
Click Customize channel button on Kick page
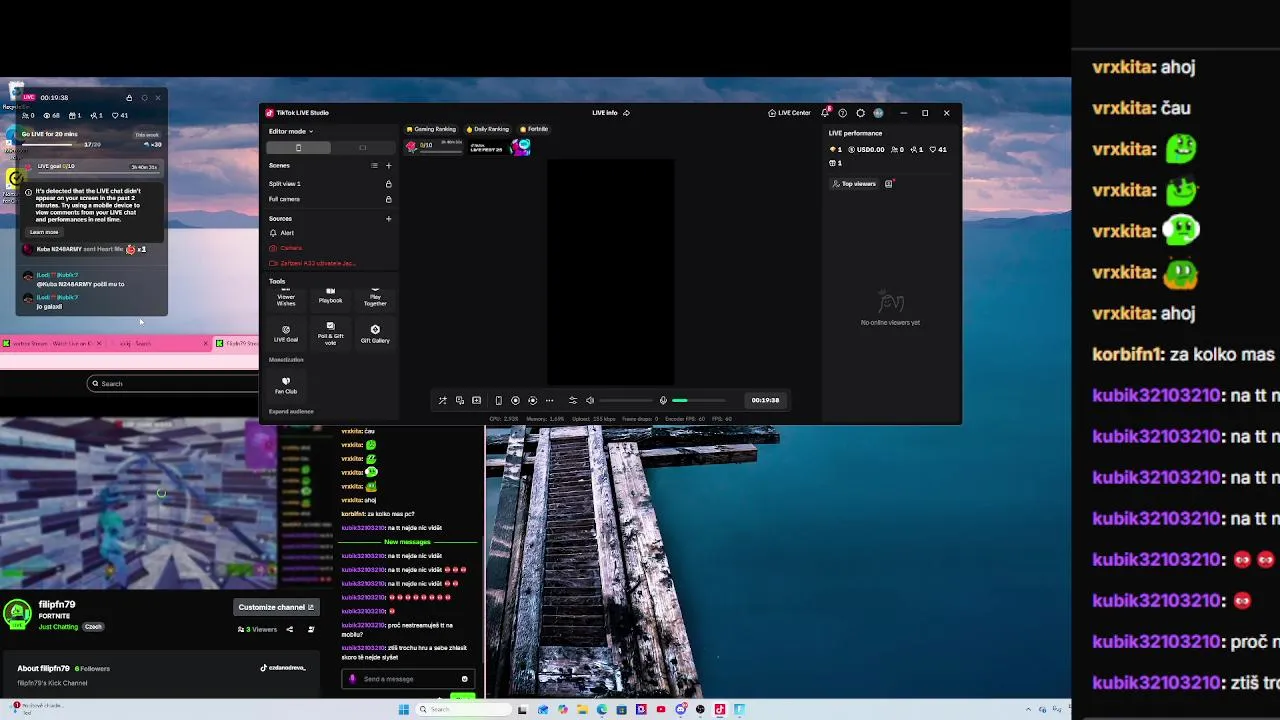coord(277,607)
